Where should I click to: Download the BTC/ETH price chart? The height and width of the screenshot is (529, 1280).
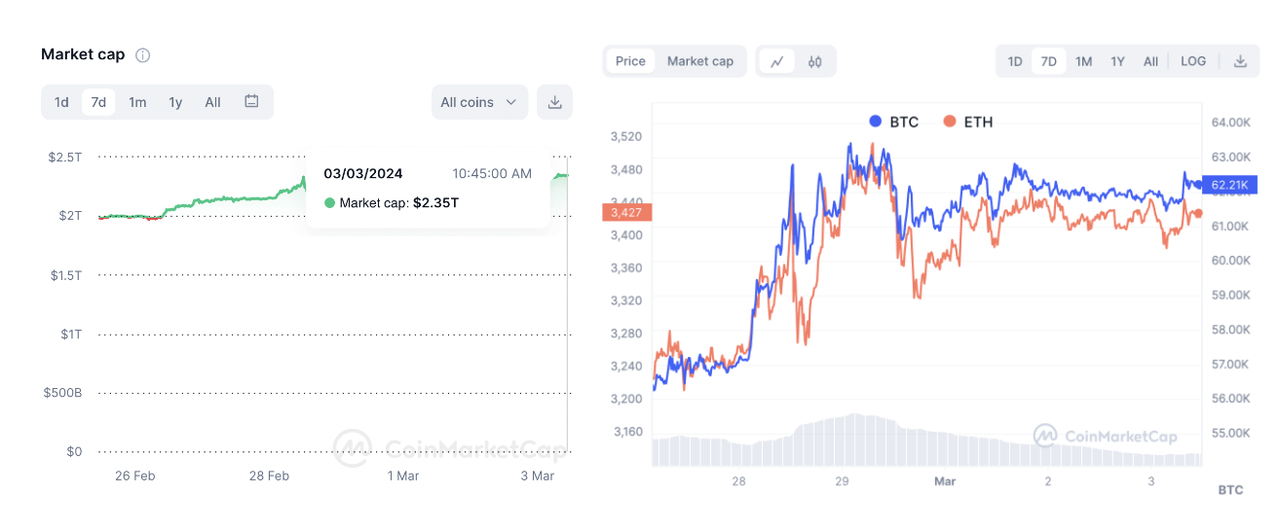click(1240, 61)
